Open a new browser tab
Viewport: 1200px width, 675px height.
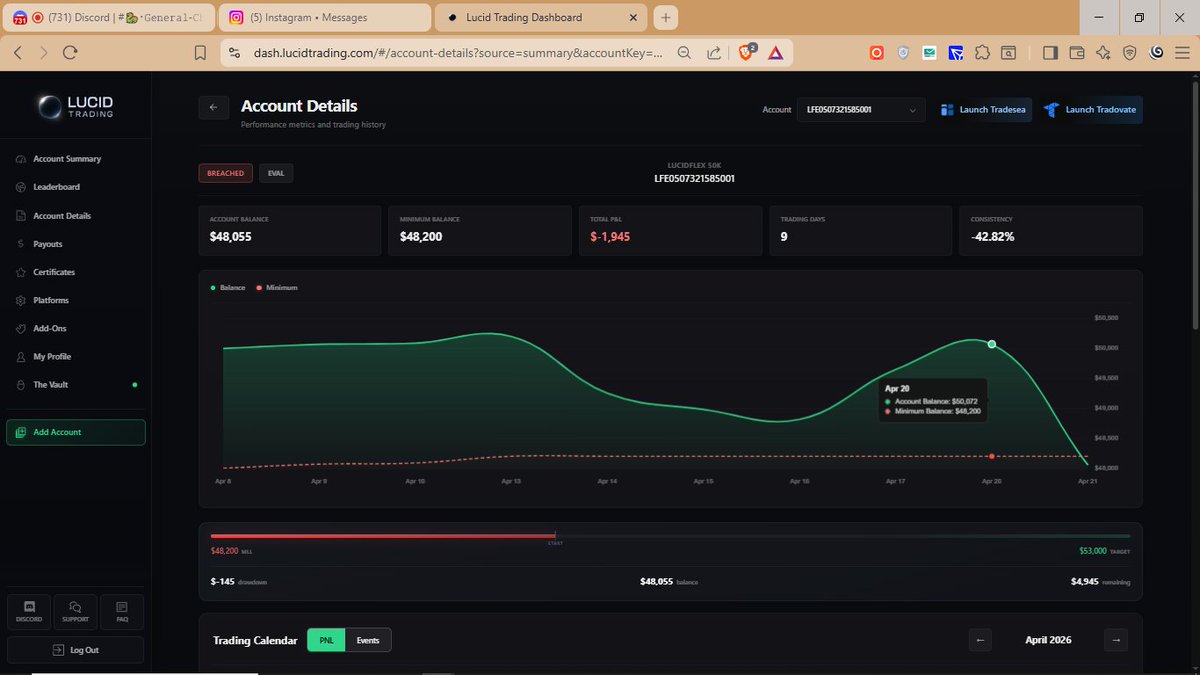tap(667, 17)
